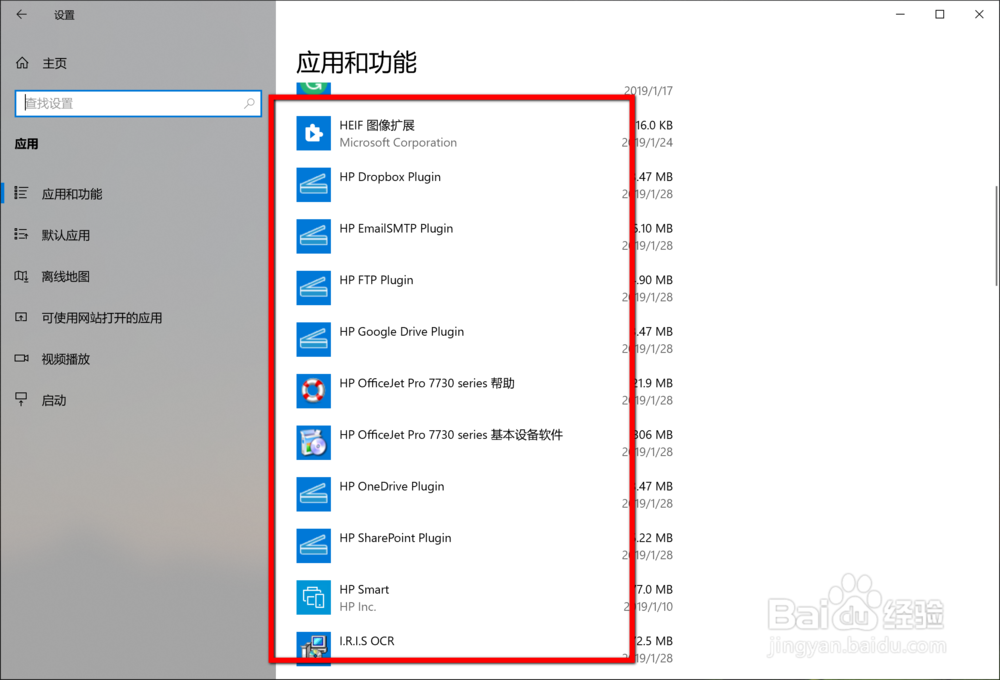
Task: Select the HEIF 图像扩展 entry
Action: [x=485, y=133]
